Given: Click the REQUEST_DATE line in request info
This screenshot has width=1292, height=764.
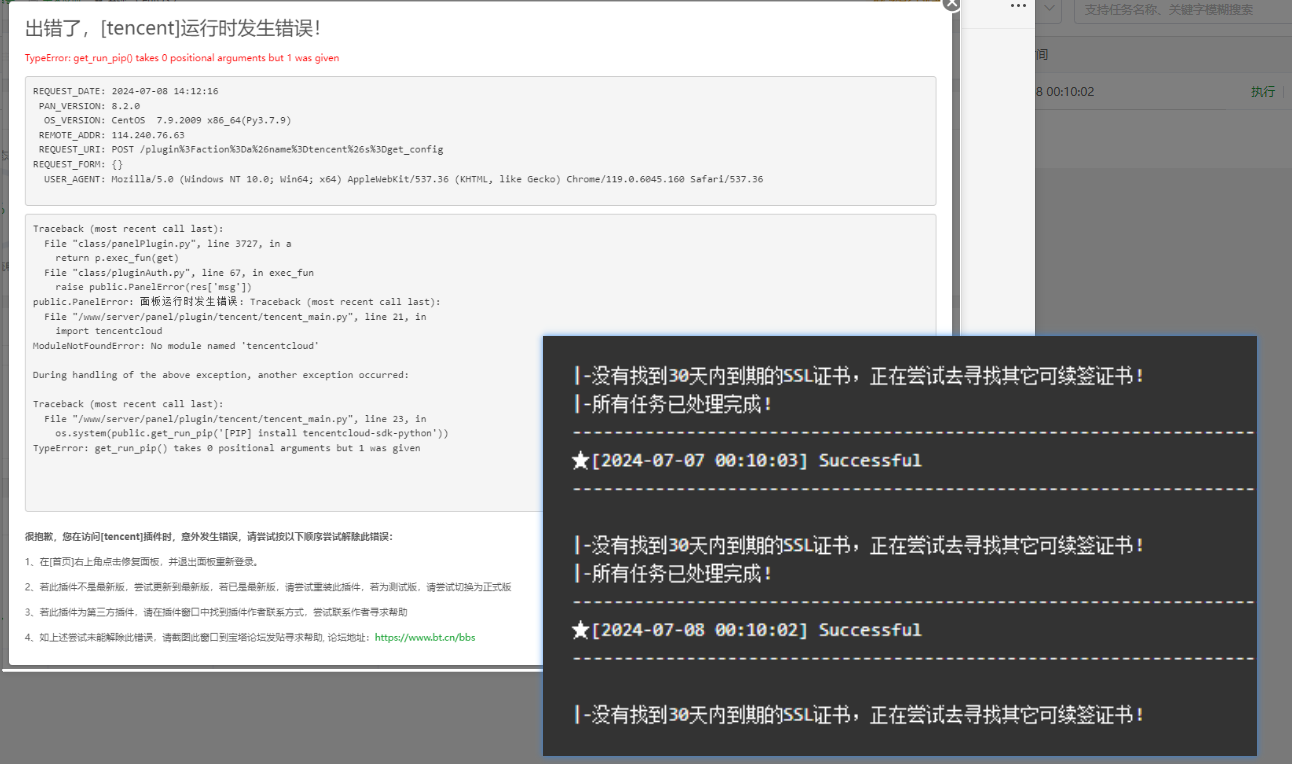Looking at the screenshot, I should [x=126, y=91].
